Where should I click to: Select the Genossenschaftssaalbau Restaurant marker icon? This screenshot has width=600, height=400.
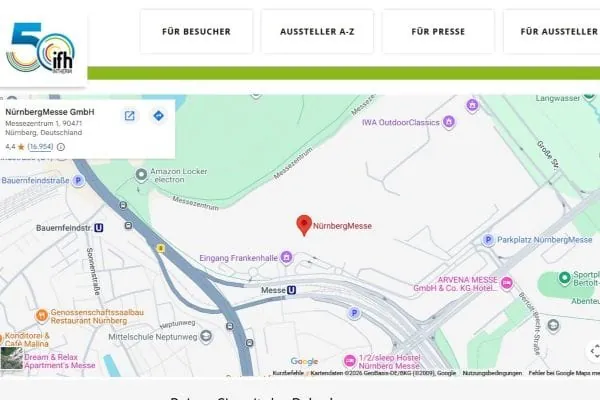[41, 316]
